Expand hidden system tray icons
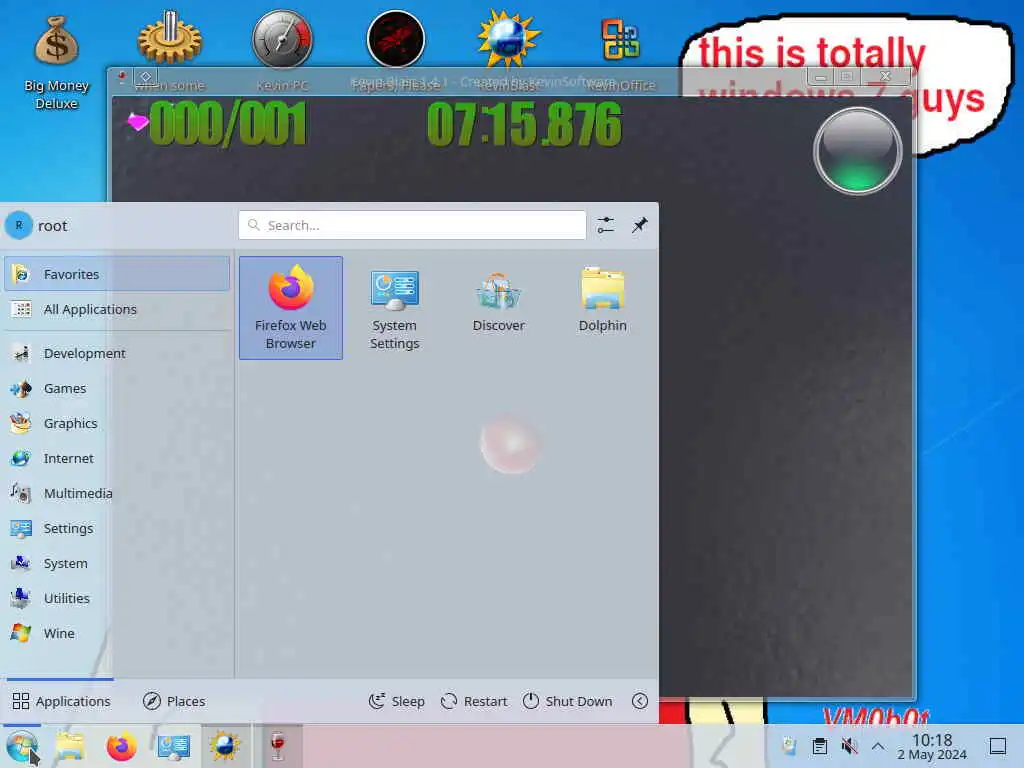Screen dimensions: 1024x768 coord(878,746)
